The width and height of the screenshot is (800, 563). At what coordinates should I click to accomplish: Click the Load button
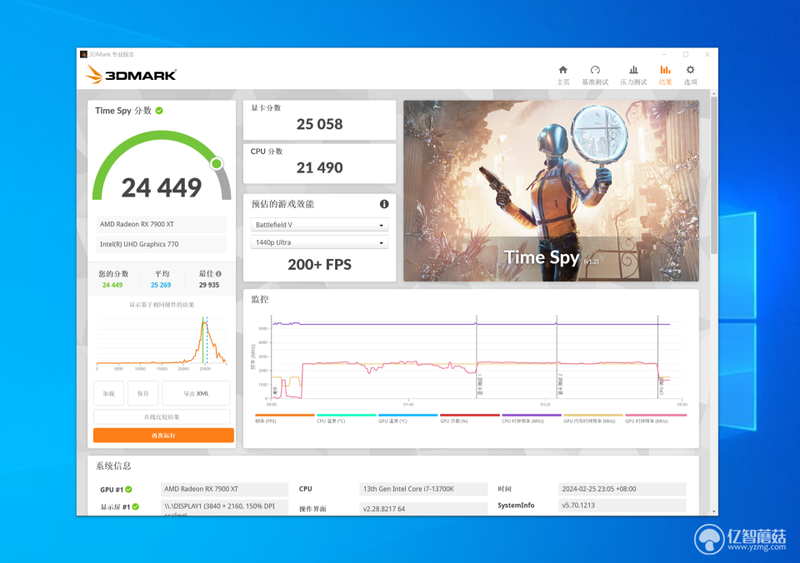(x=109, y=394)
